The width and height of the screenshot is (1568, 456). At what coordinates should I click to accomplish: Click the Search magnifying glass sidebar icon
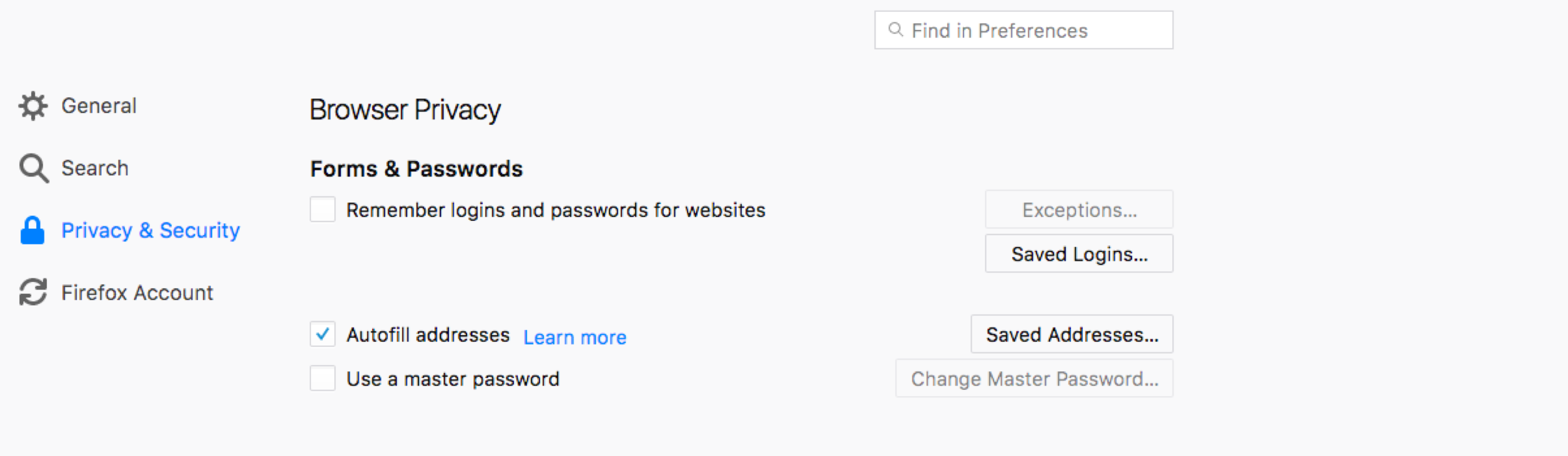pyautogui.click(x=33, y=168)
